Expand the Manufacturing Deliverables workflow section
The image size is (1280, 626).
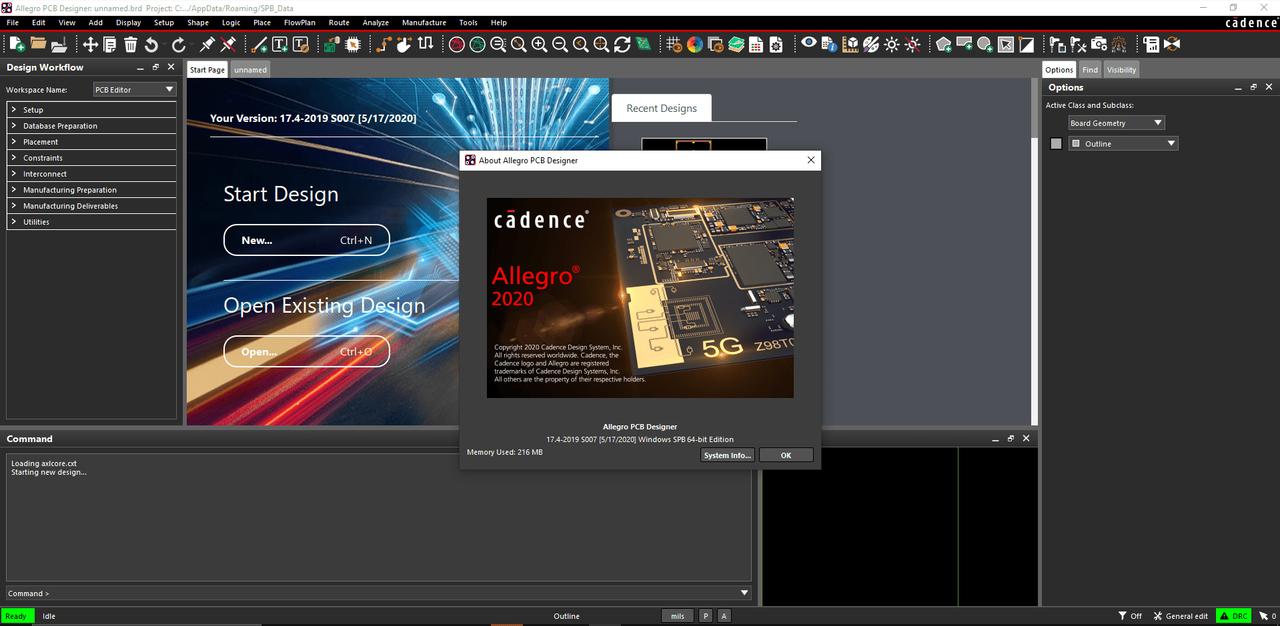click(91, 206)
